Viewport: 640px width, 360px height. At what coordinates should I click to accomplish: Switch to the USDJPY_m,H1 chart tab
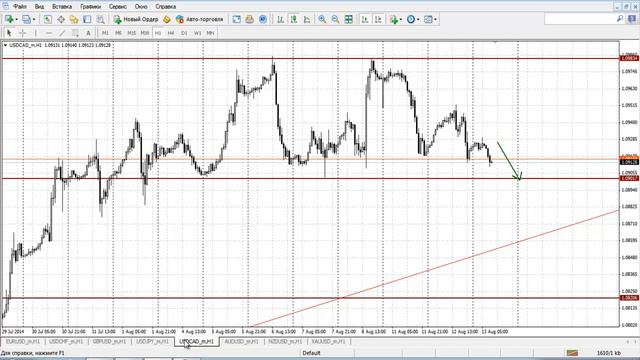pyautogui.click(x=152, y=342)
